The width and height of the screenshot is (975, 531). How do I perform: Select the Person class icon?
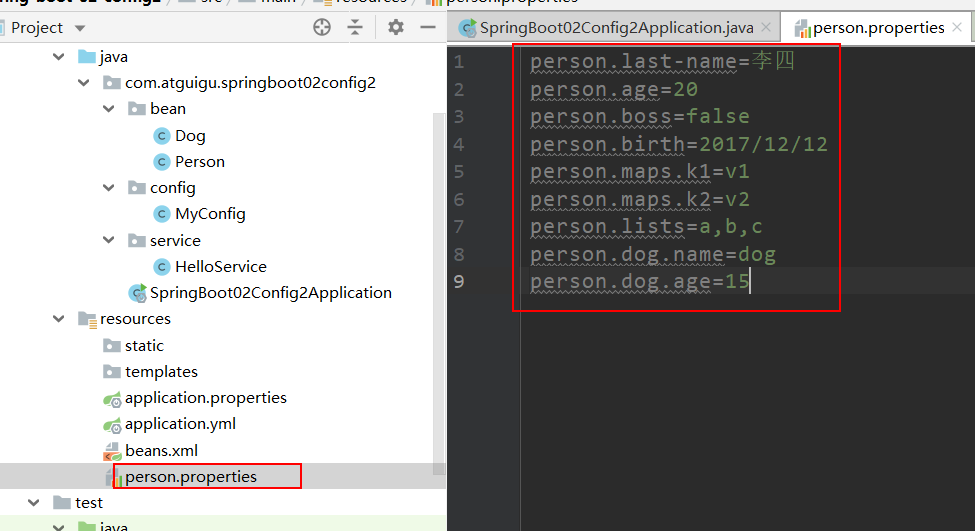pyautogui.click(x=162, y=162)
